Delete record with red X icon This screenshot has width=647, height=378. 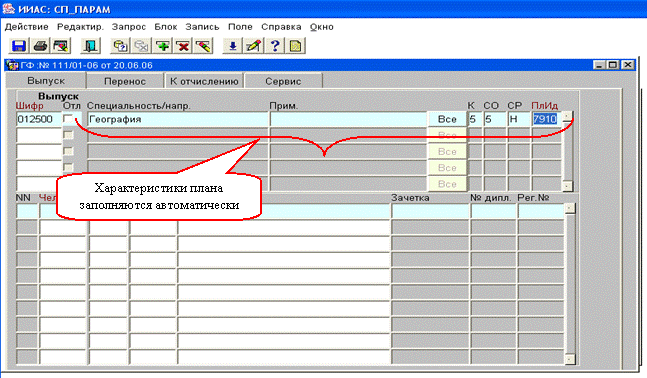(x=183, y=46)
